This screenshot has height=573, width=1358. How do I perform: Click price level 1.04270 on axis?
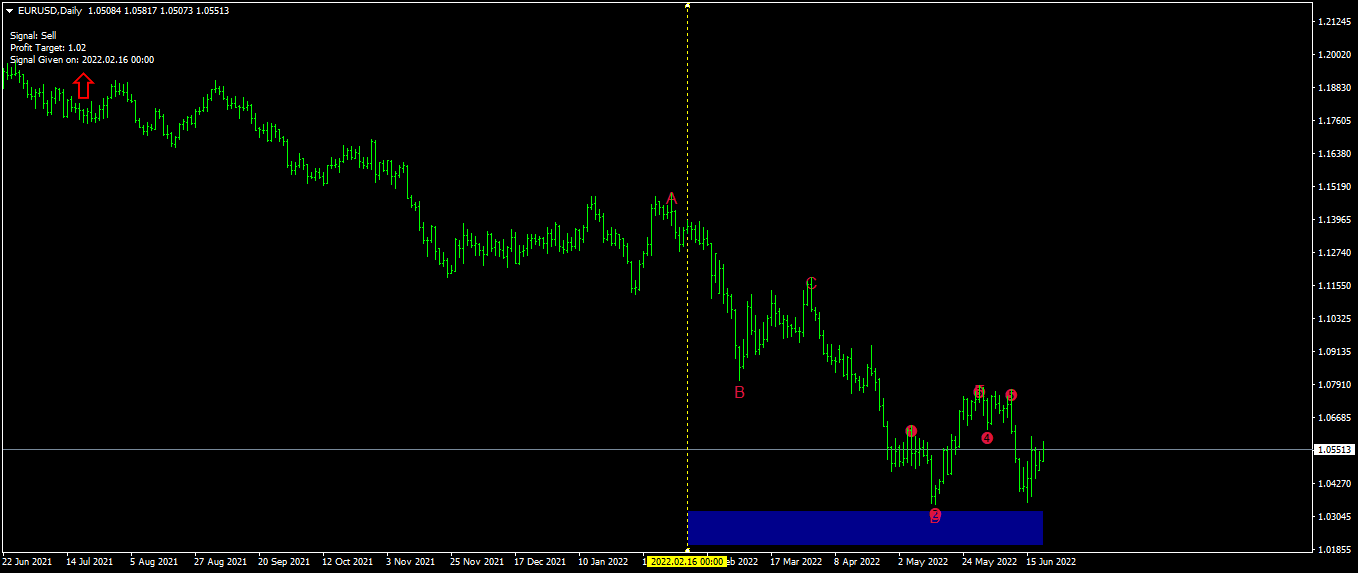1335,484
